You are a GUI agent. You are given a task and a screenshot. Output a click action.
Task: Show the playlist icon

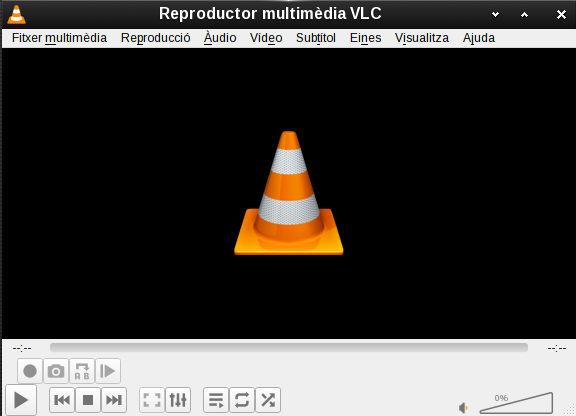point(216,400)
